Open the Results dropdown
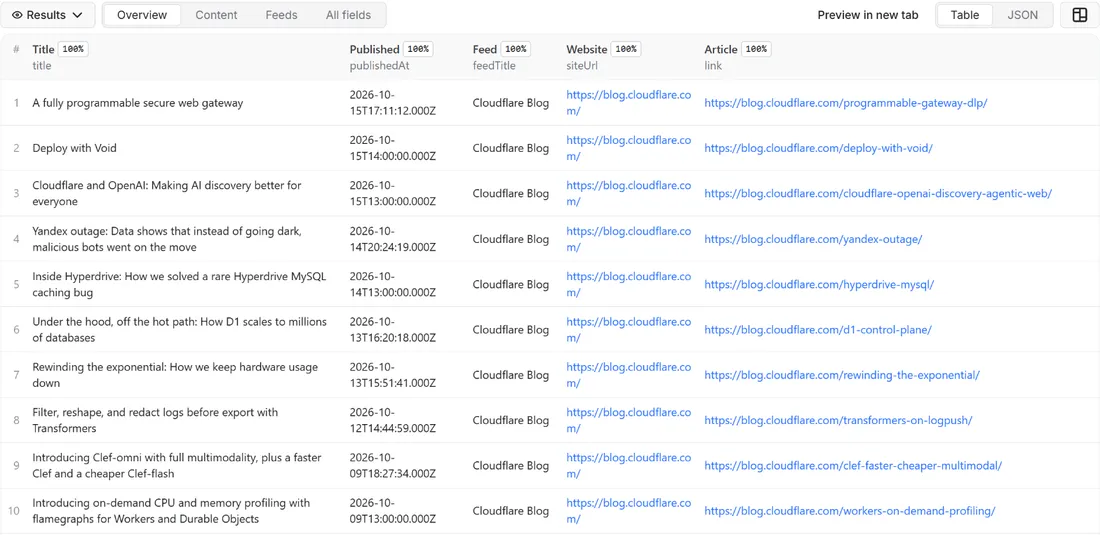The image size is (1100, 535). 48,15
